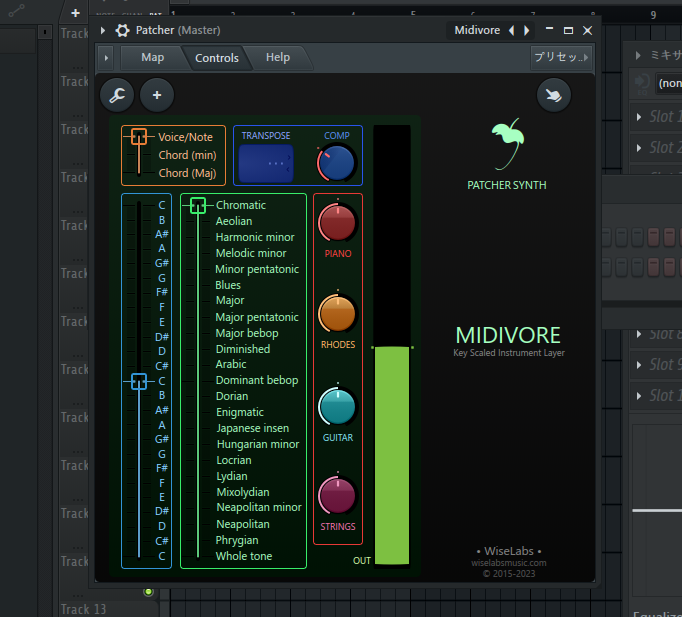
Task: Select next preset arrow next to Midivore
Action: [x=527, y=30]
